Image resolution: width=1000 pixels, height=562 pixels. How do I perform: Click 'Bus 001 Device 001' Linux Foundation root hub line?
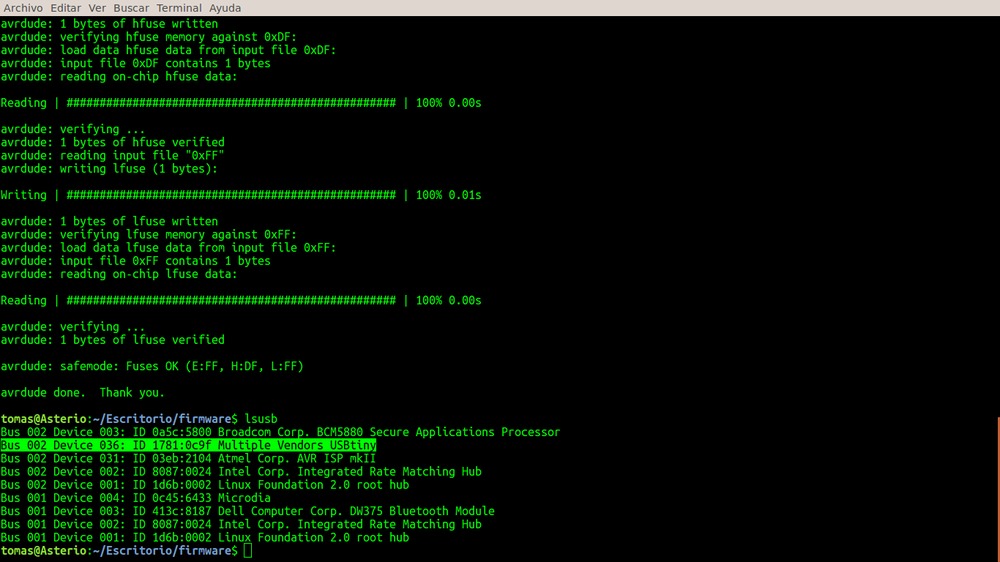(x=205, y=538)
